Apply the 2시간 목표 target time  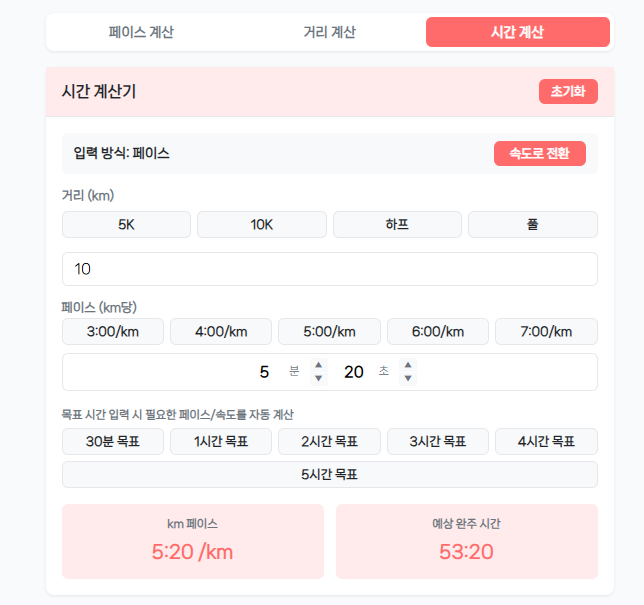[329, 441]
